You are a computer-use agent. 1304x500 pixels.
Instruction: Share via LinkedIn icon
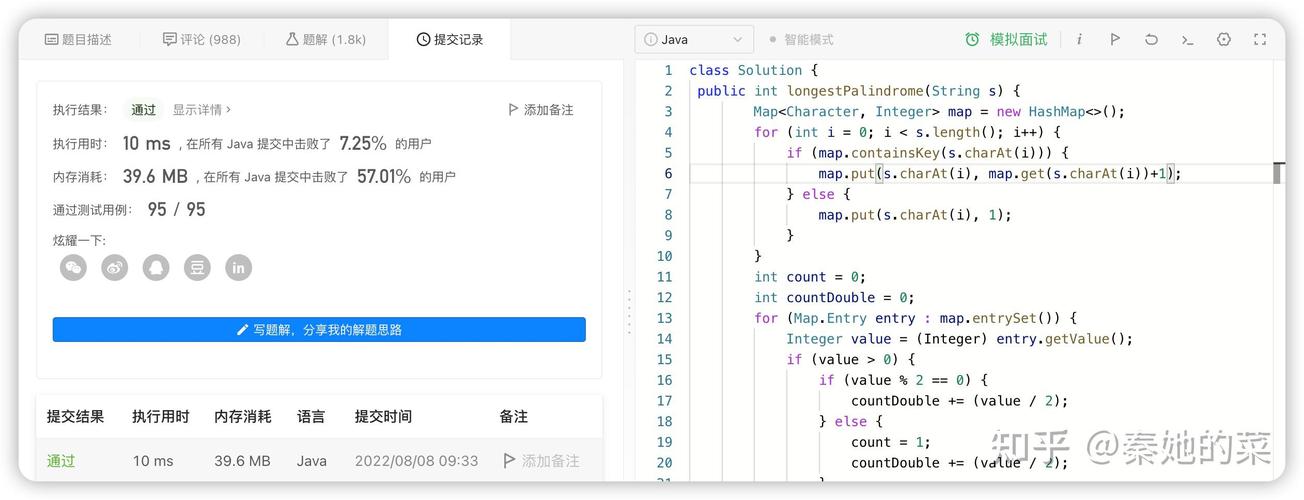(238, 267)
